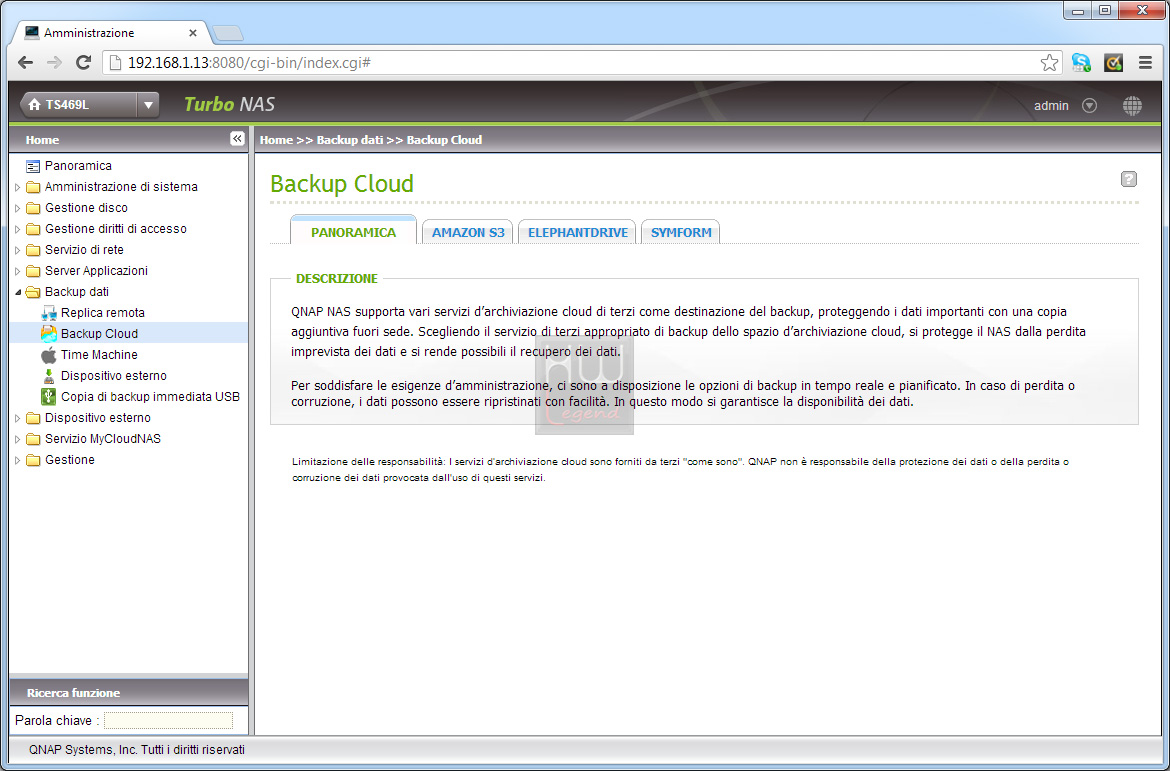Click the Norton checkmark extension icon
1170x771 pixels.
1113,63
